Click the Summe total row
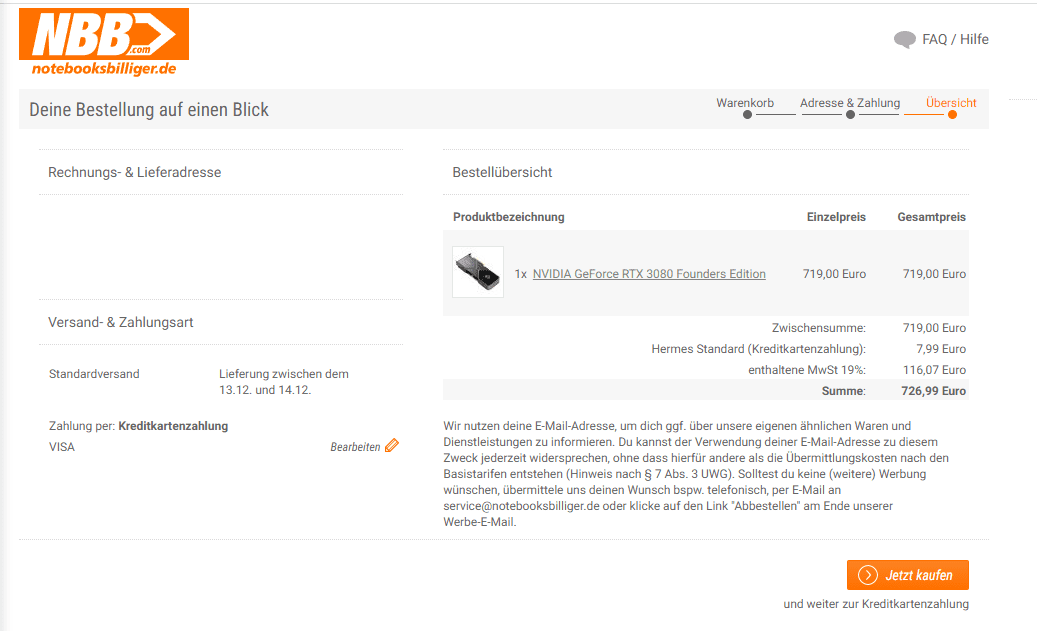 706,390
